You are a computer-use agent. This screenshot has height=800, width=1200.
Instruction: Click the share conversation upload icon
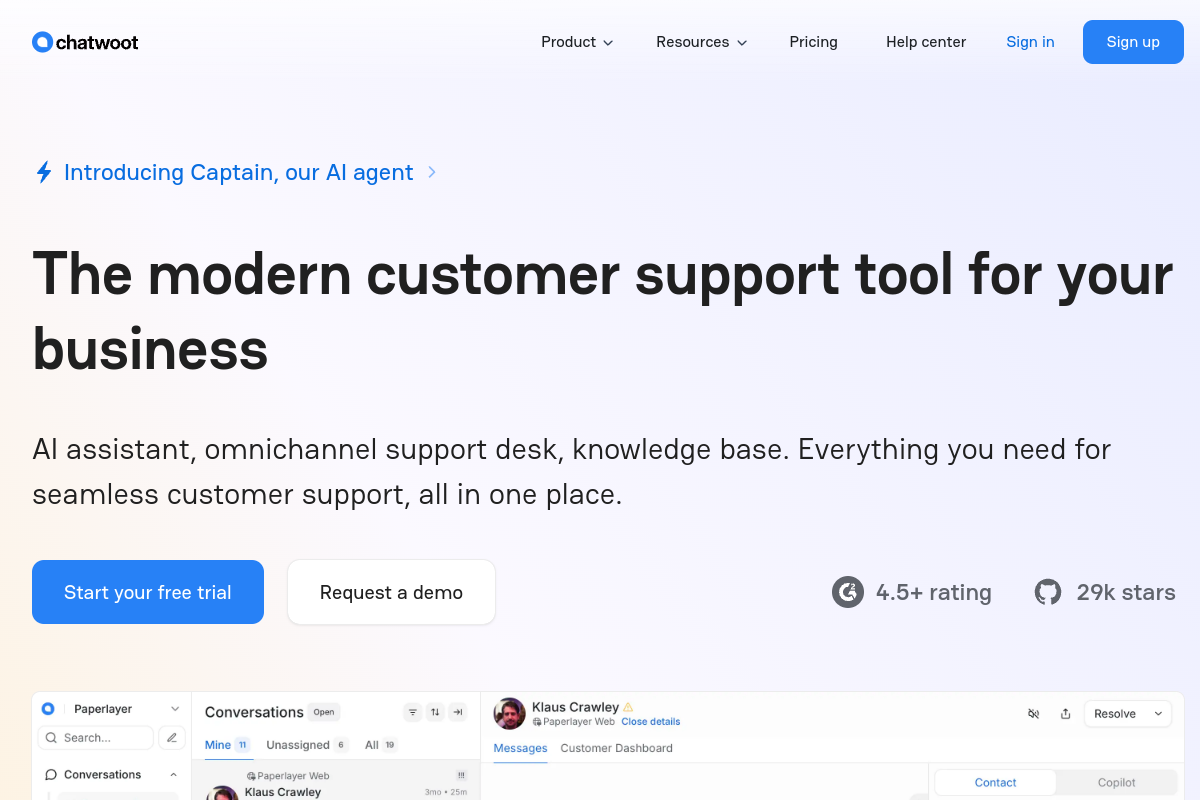(1066, 714)
